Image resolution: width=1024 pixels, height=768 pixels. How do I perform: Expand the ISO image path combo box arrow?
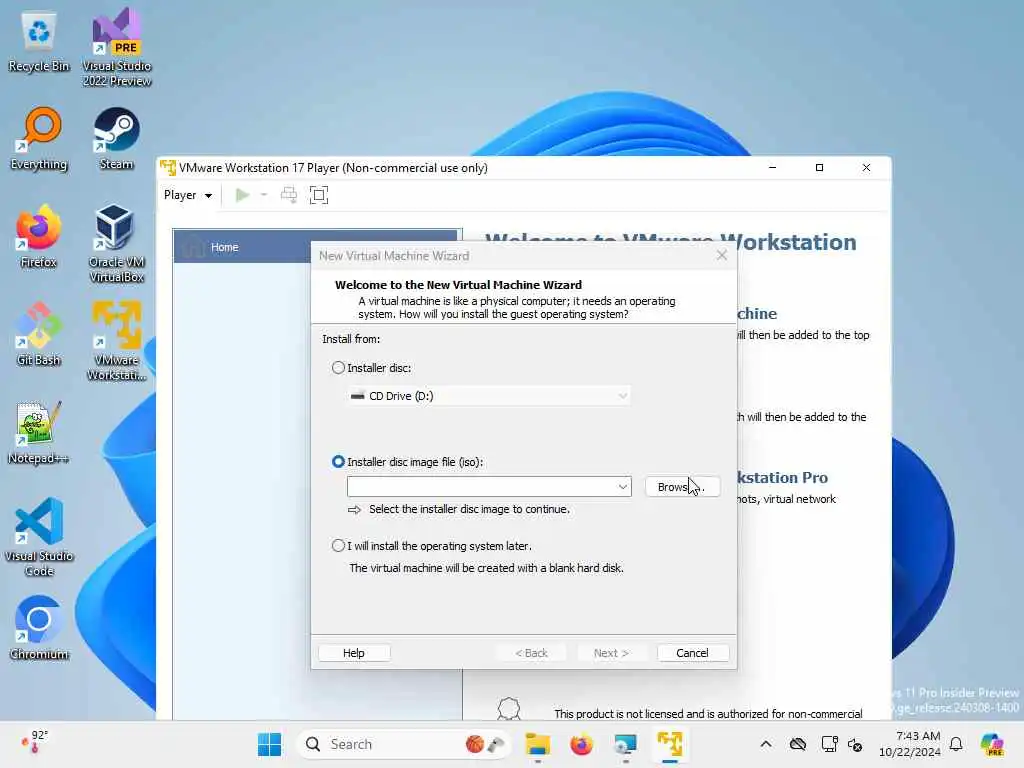click(x=622, y=487)
